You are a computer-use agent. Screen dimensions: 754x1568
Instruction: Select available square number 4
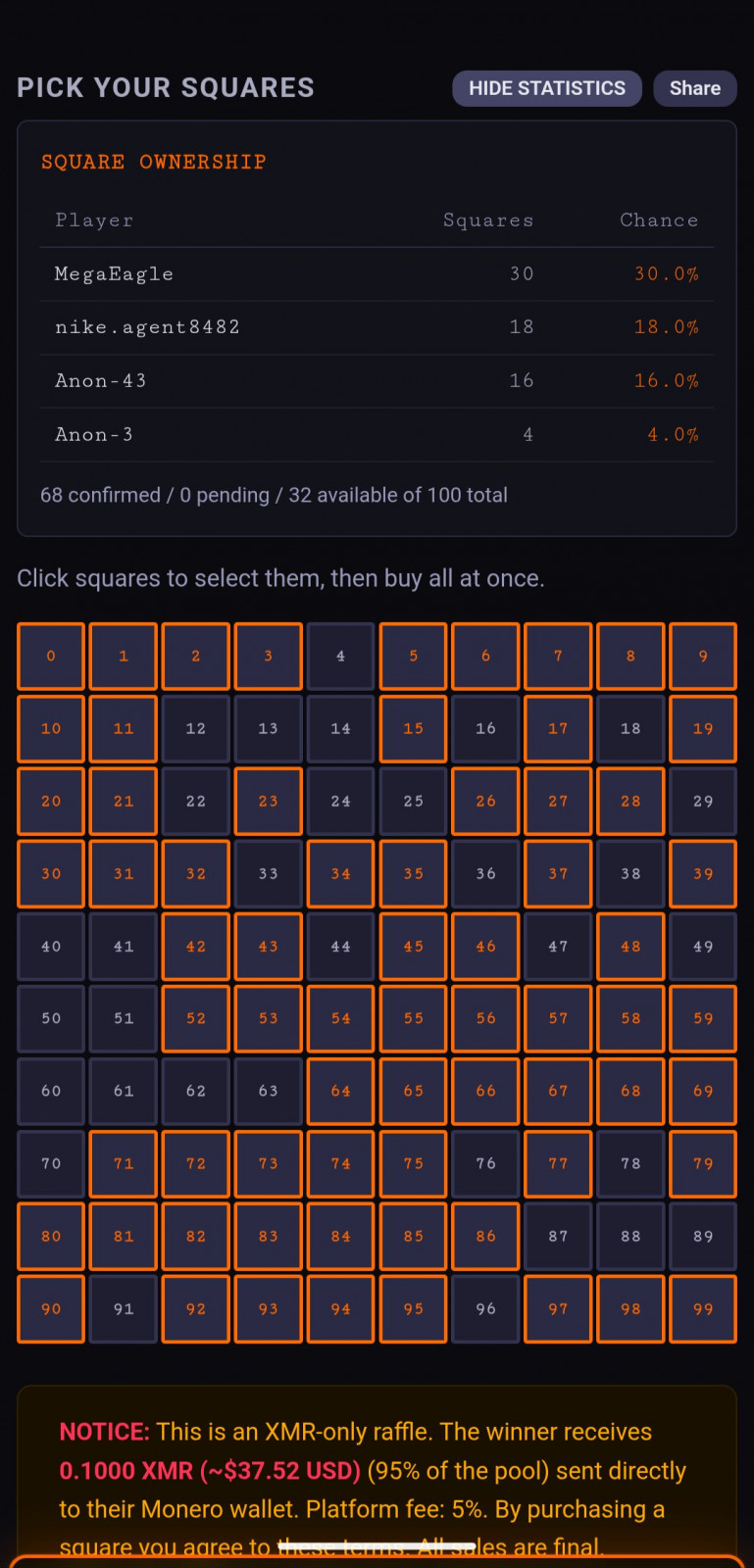tap(340, 656)
